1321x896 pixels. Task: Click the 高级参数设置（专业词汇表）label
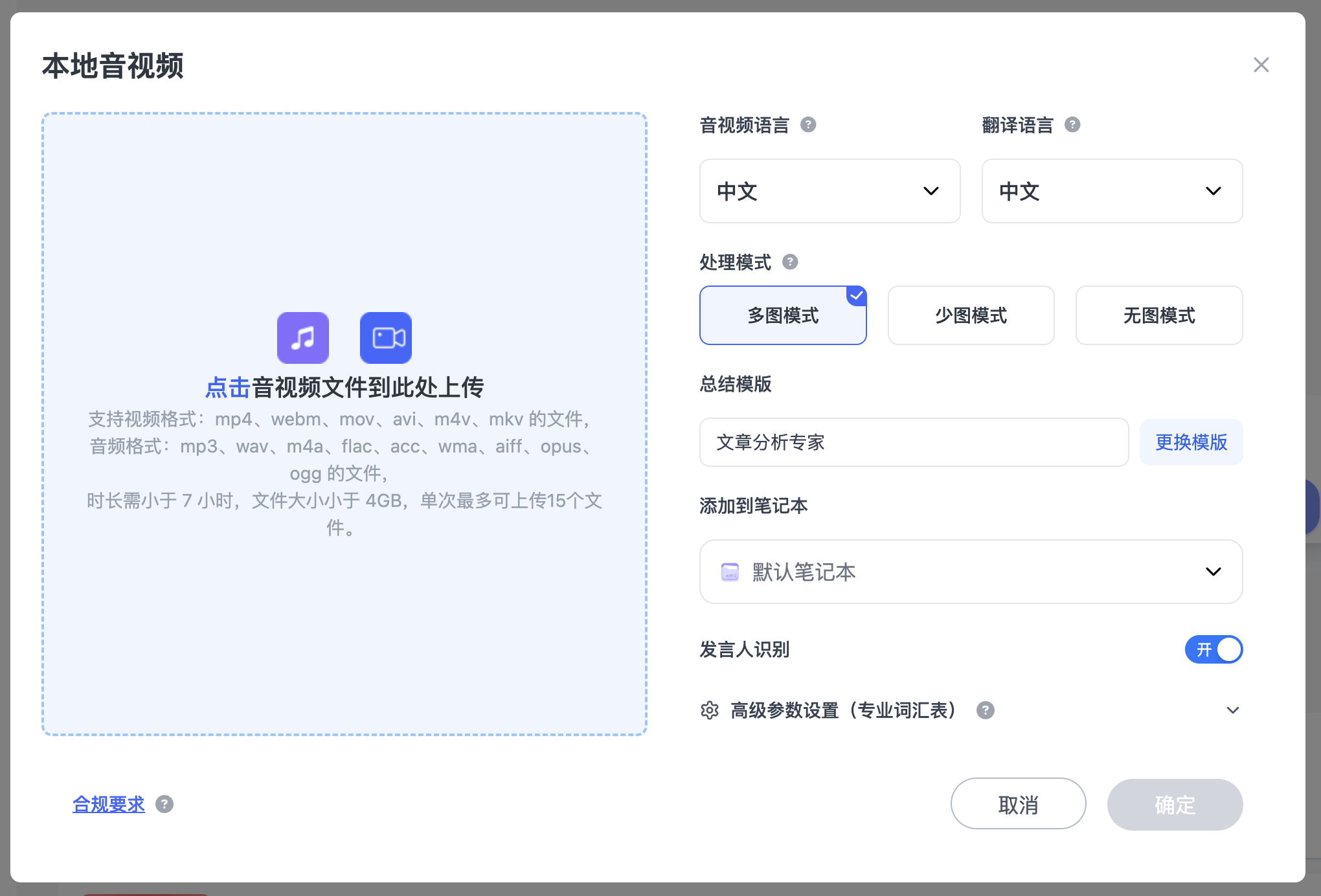(x=843, y=710)
